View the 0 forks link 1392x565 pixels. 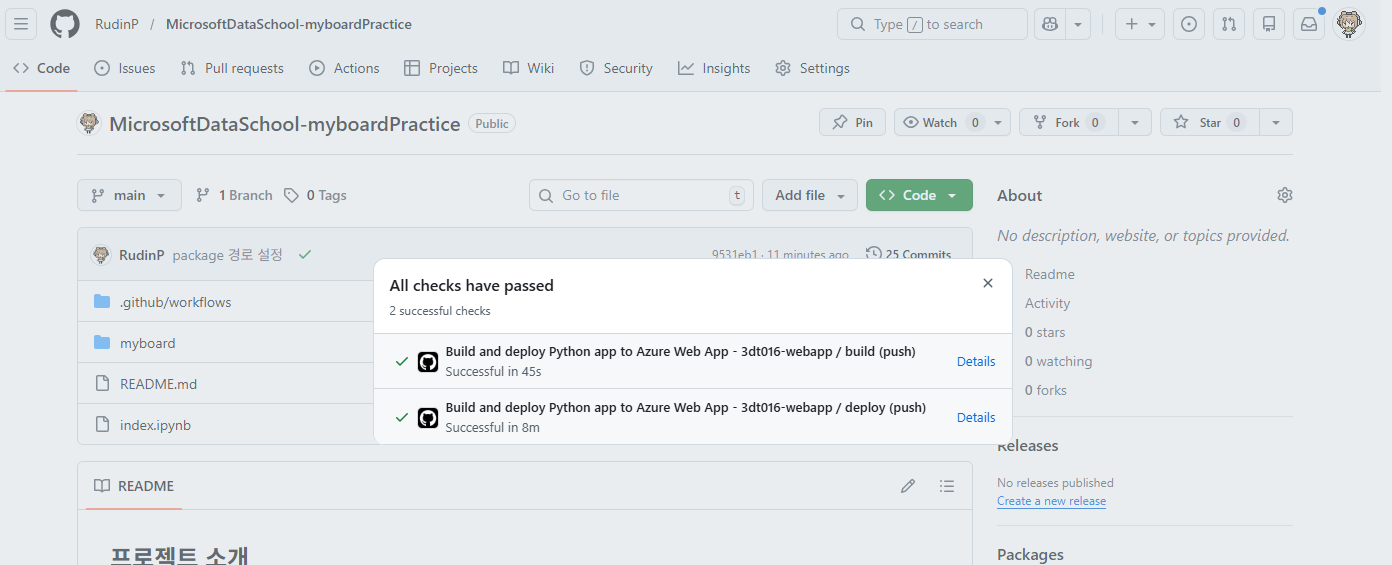[1045, 390]
